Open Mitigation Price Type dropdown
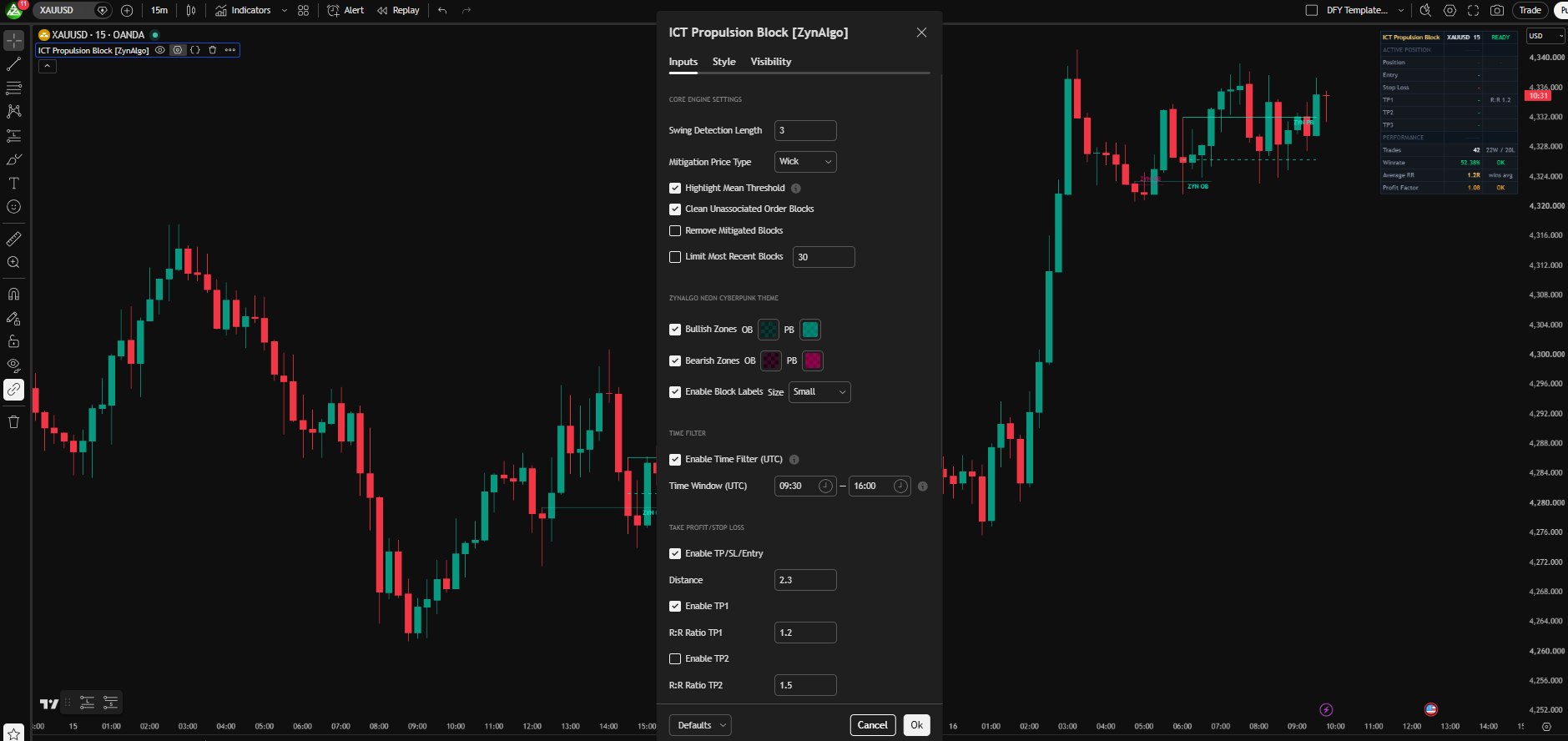The height and width of the screenshot is (741, 1568). coord(805,162)
